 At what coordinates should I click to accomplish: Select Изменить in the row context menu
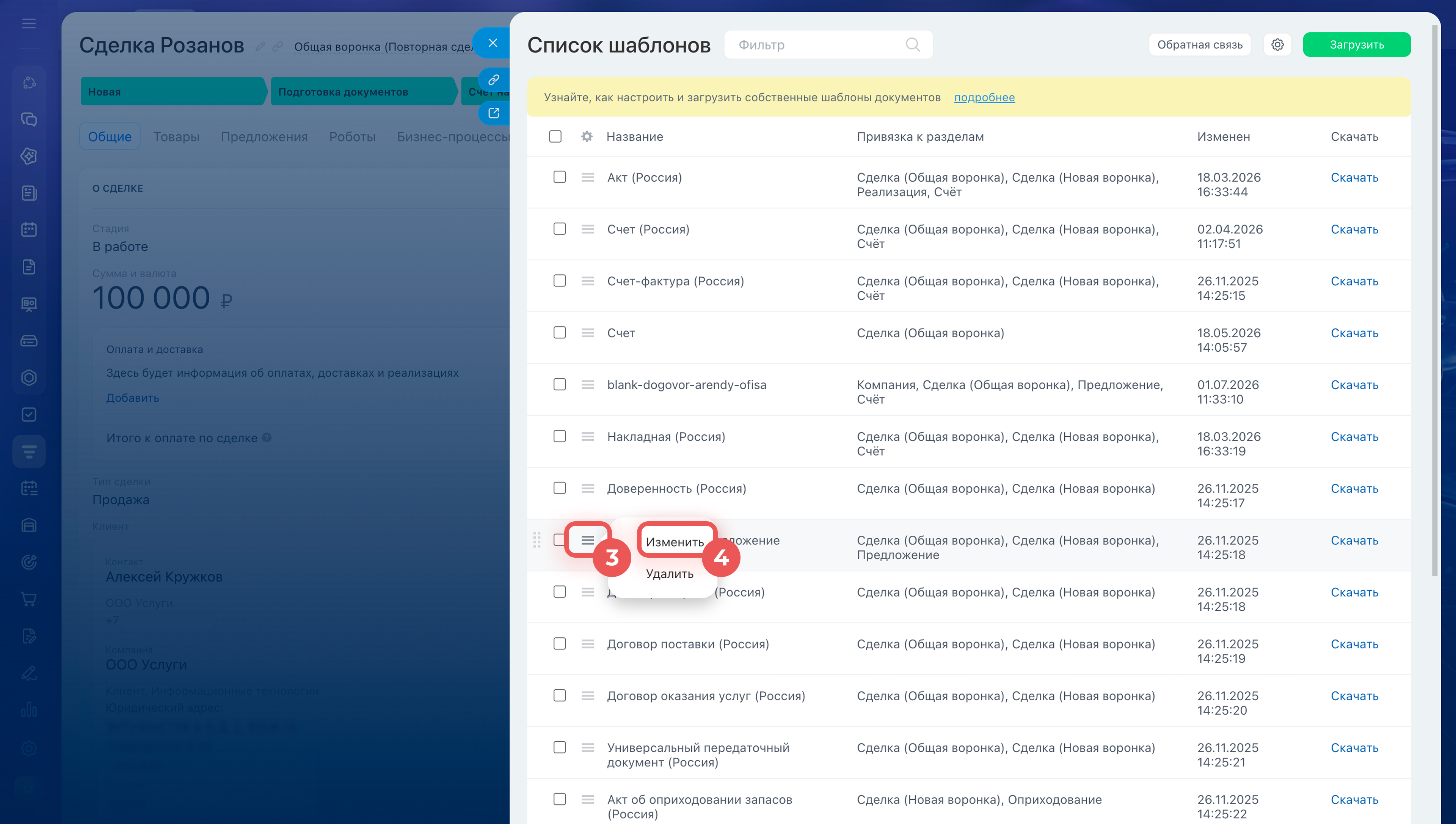pyautogui.click(x=675, y=542)
